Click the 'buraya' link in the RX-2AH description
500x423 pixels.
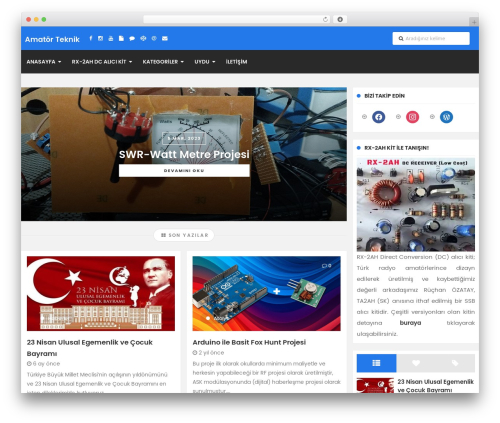tap(410, 323)
